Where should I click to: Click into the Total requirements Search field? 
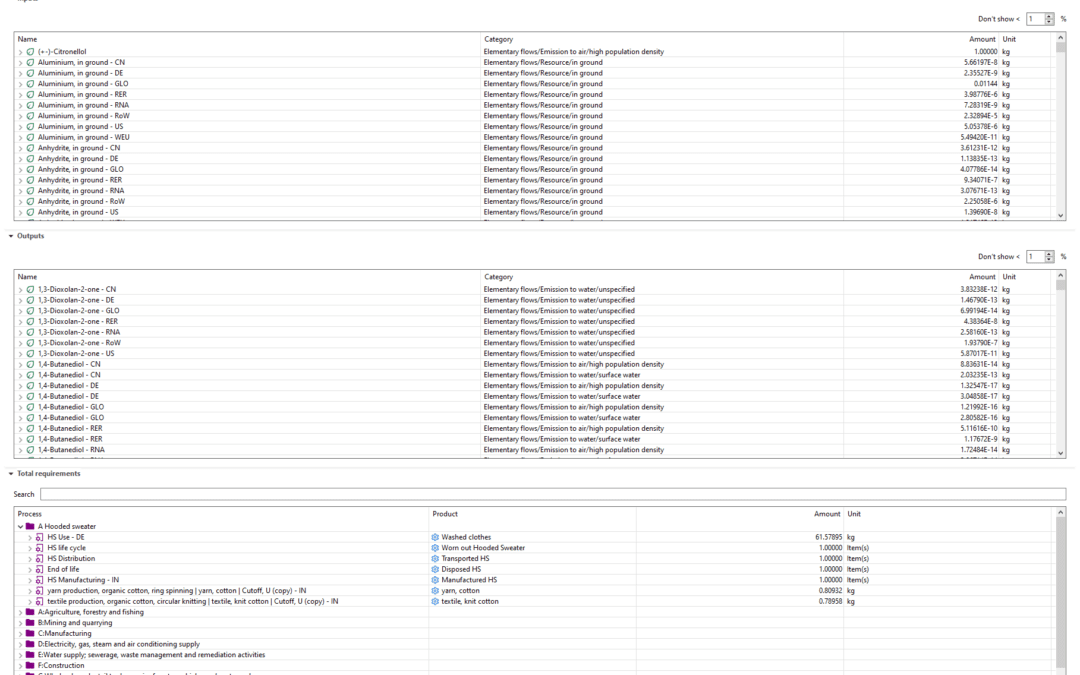[x=552, y=494]
